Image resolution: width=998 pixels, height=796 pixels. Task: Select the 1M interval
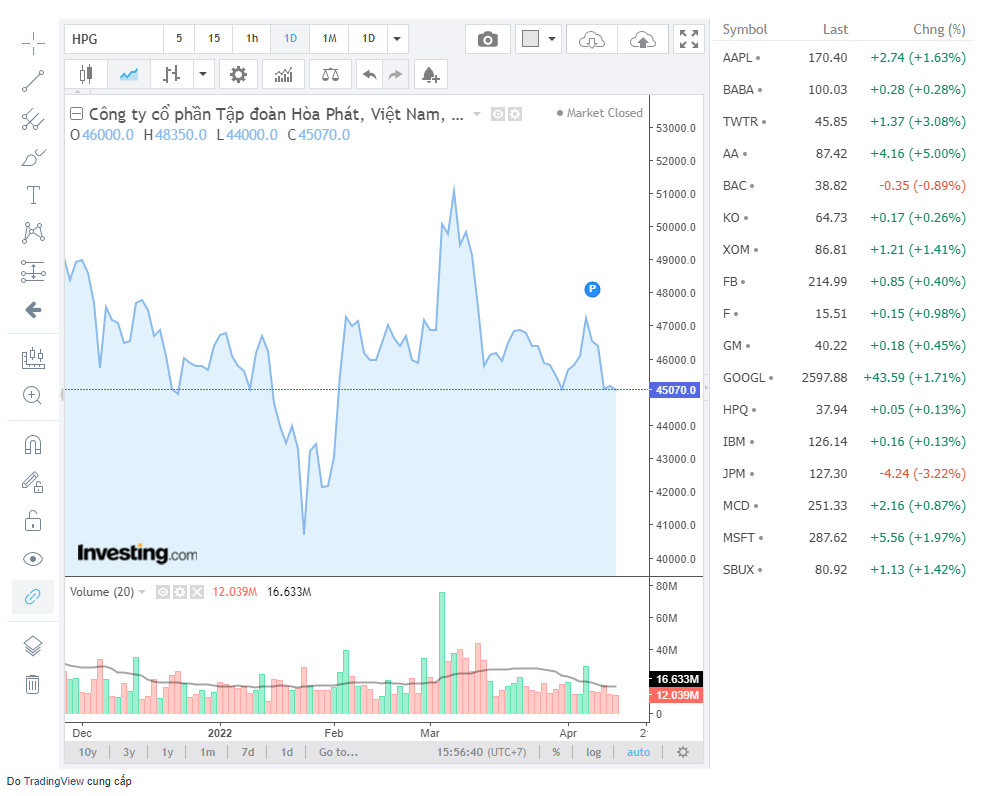click(329, 39)
